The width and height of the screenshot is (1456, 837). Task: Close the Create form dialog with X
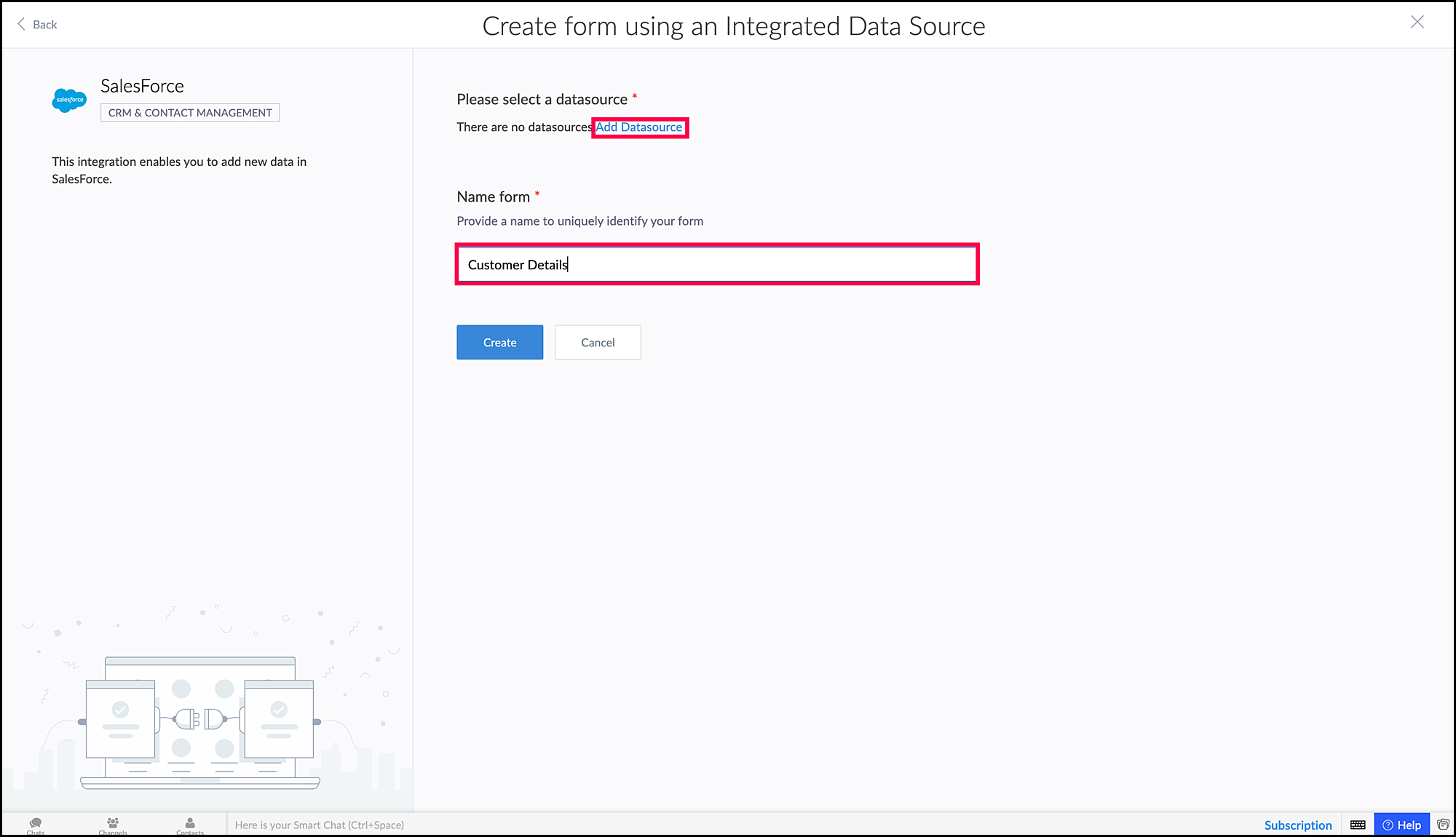pyautogui.click(x=1417, y=23)
